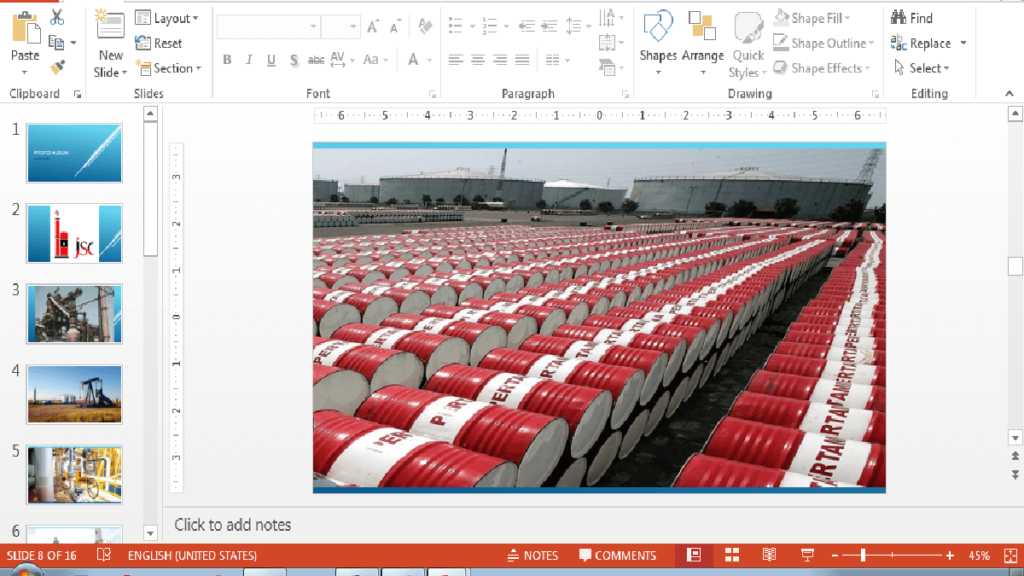Open the Layout dropdown

pos(167,18)
